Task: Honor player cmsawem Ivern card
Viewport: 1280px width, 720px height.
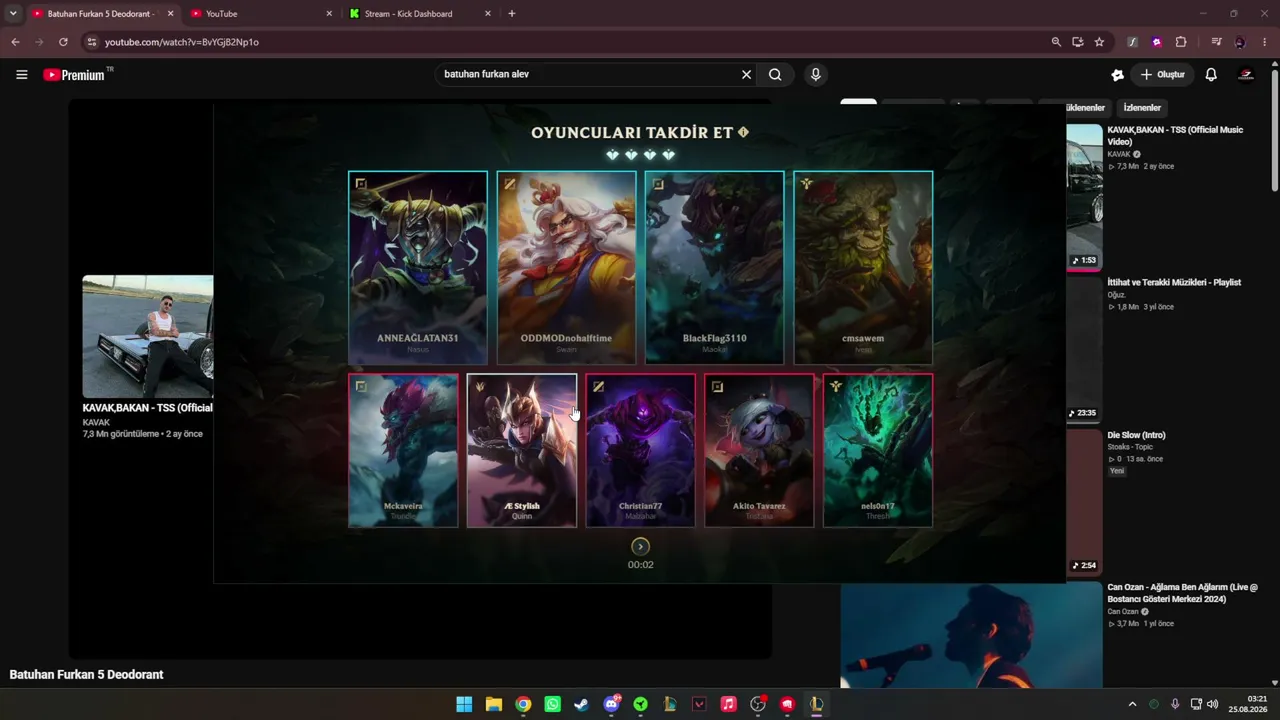Action: (x=863, y=267)
